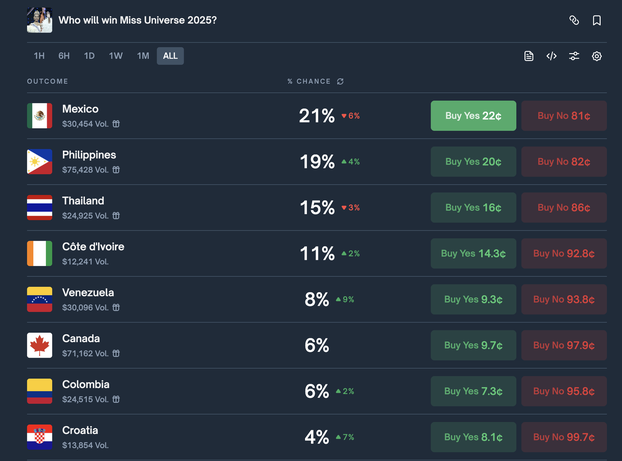Buy No on Côte d'Ivoire
Image resolution: width=622 pixels, height=461 pixels.
pyautogui.click(x=563, y=254)
